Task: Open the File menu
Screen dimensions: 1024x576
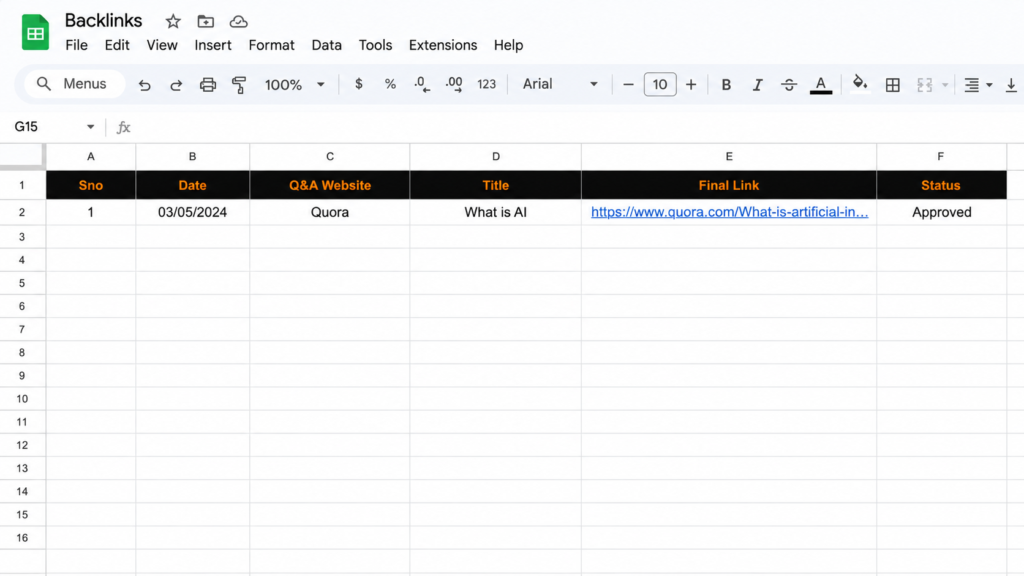Action: (76, 45)
